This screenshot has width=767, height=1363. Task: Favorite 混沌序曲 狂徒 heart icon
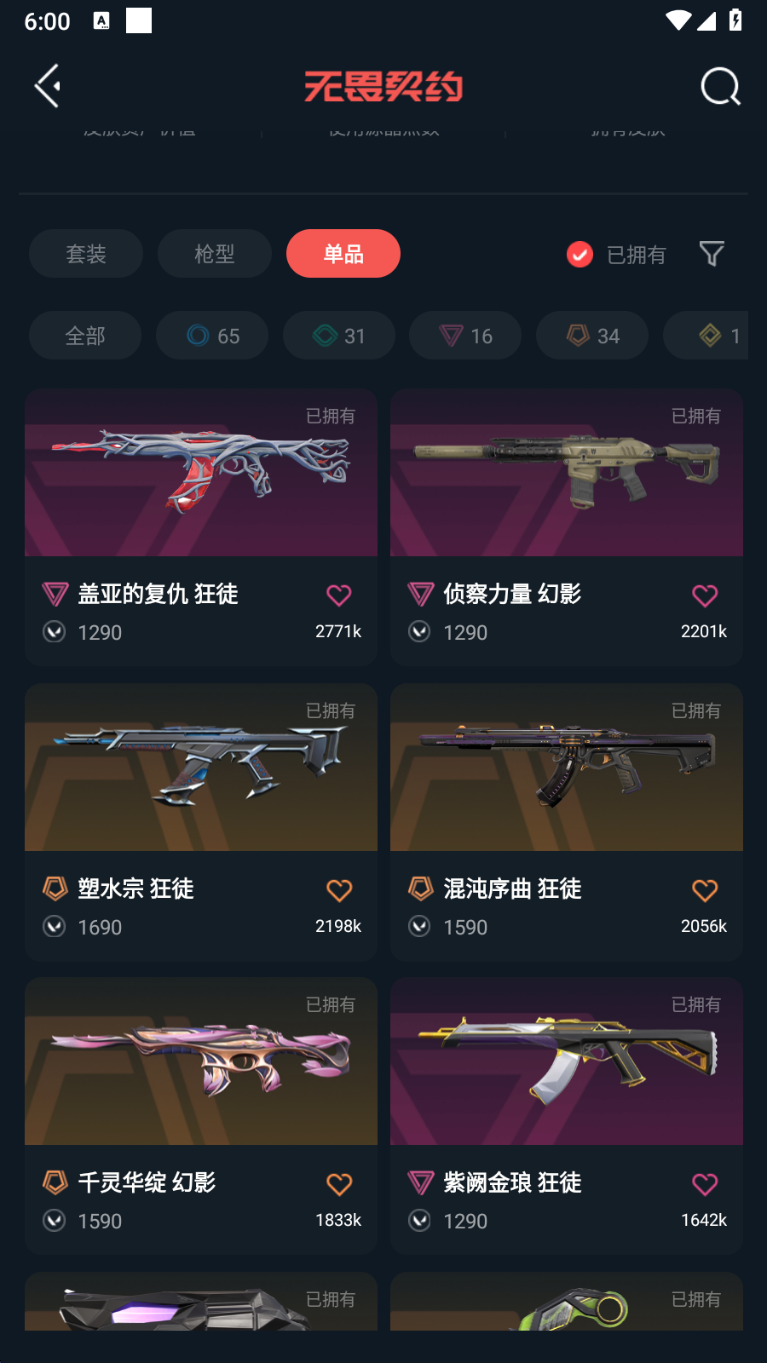pyautogui.click(x=705, y=890)
